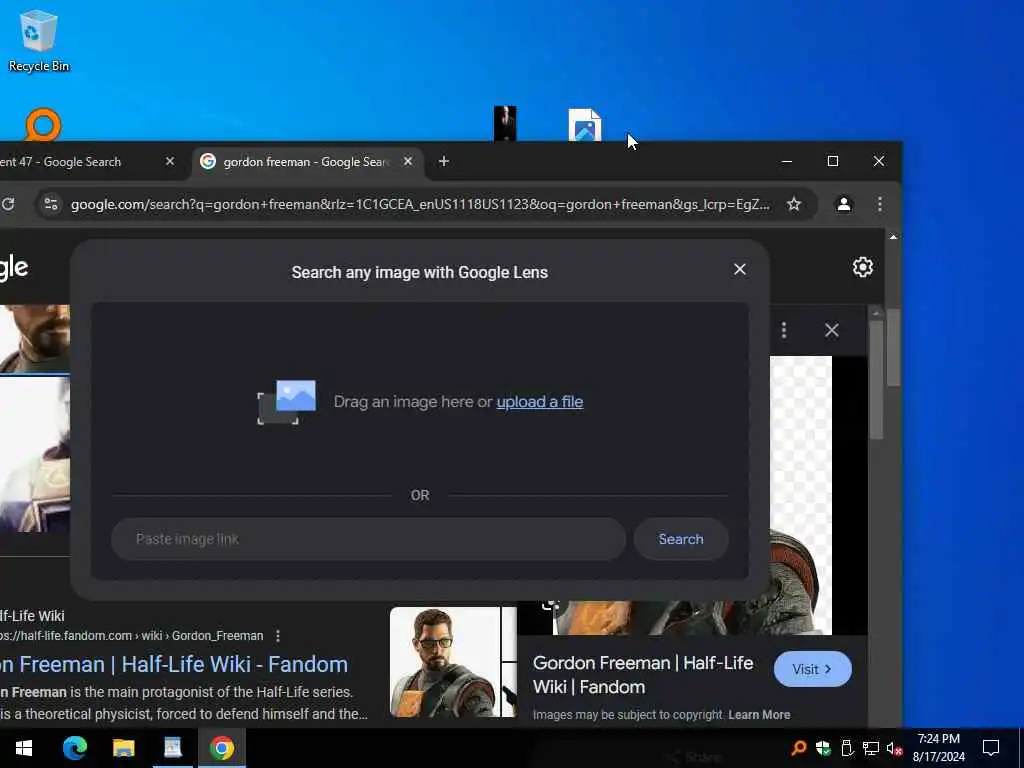The width and height of the screenshot is (1024, 768).
Task: Close the 'ent 47 - Google Search' tab
Action: click(x=170, y=161)
